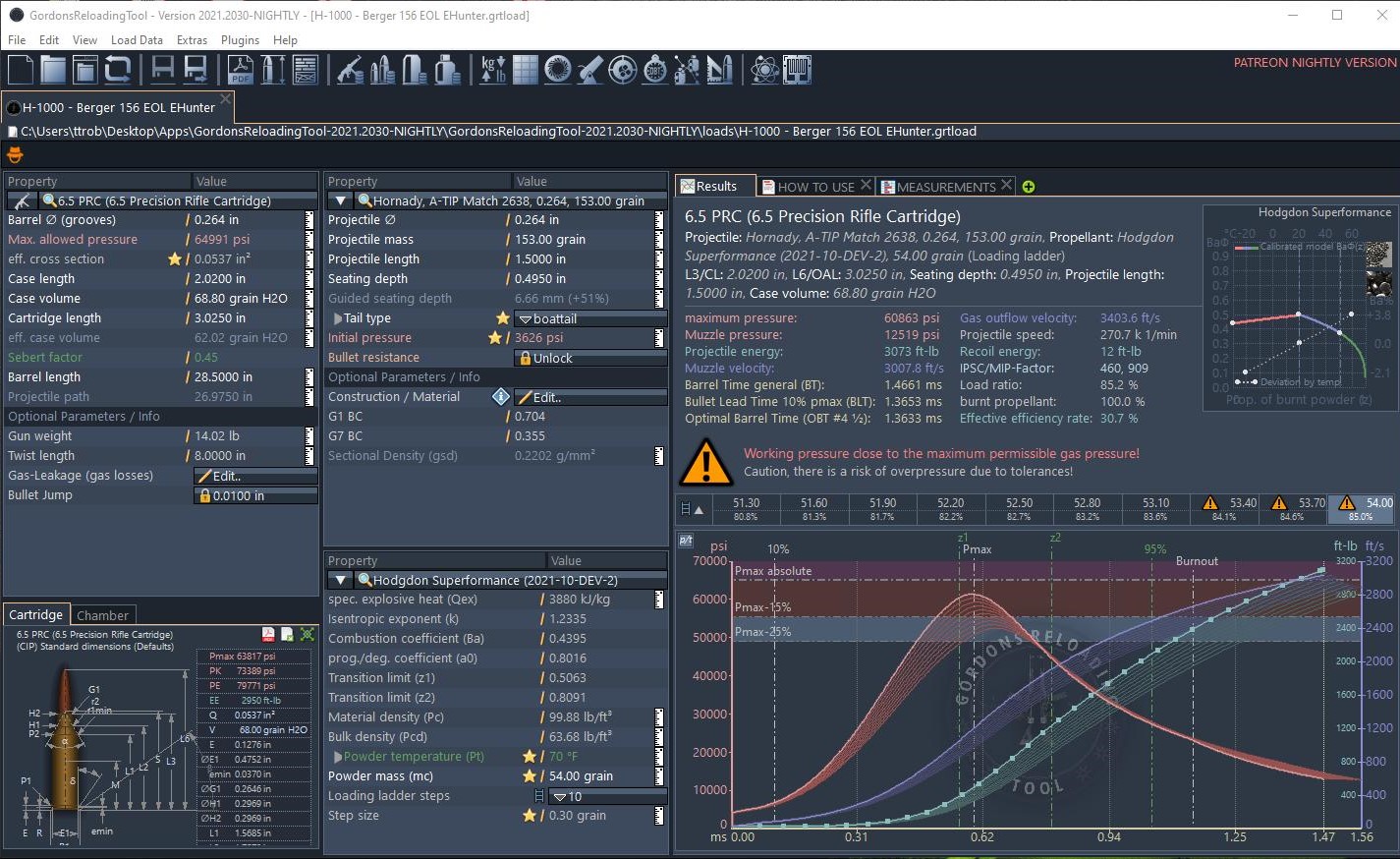Click the green expand cartridge drawing icon
This screenshot has height=859, width=1400.
pyautogui.click(x=308, y=635)
